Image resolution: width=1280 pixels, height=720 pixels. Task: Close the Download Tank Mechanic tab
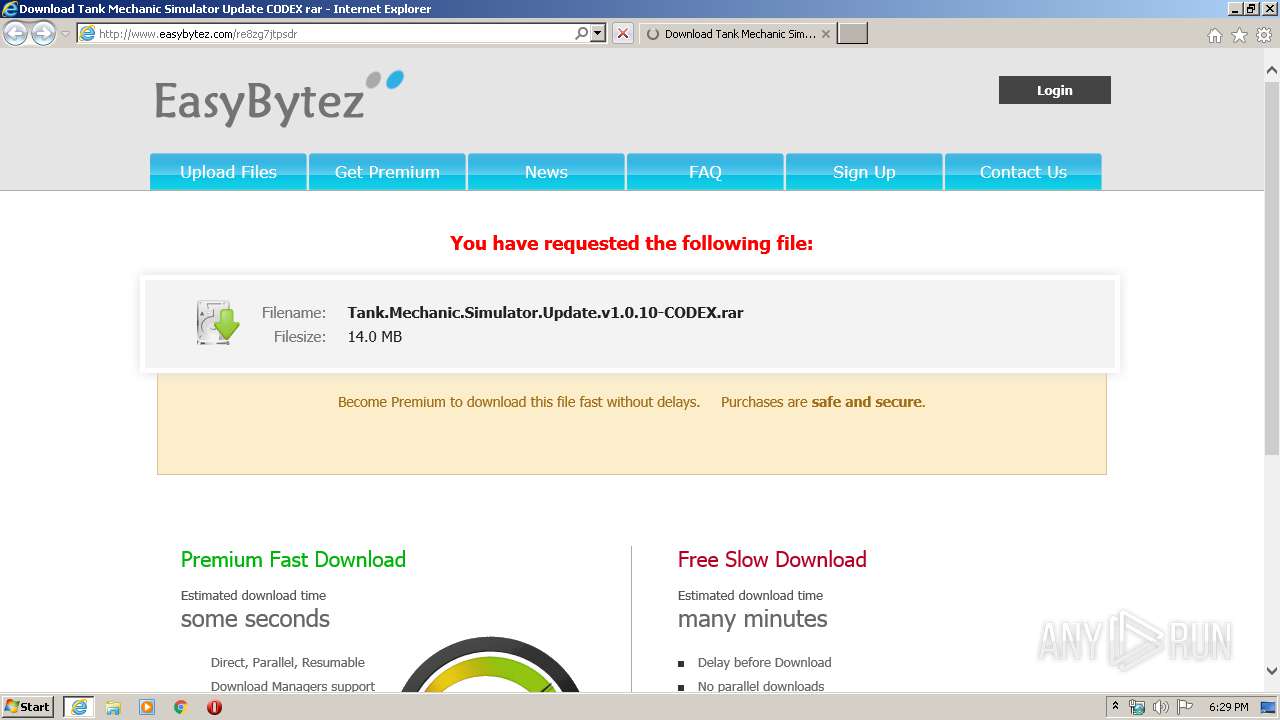pyautogui.click(x=826, y=34)
